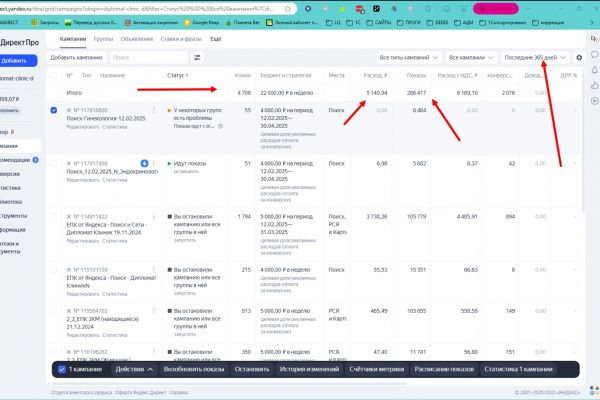Open chat bubble icon in right sidebar
The width and height of the screenshot is (600, 400).
coord(595,54)
